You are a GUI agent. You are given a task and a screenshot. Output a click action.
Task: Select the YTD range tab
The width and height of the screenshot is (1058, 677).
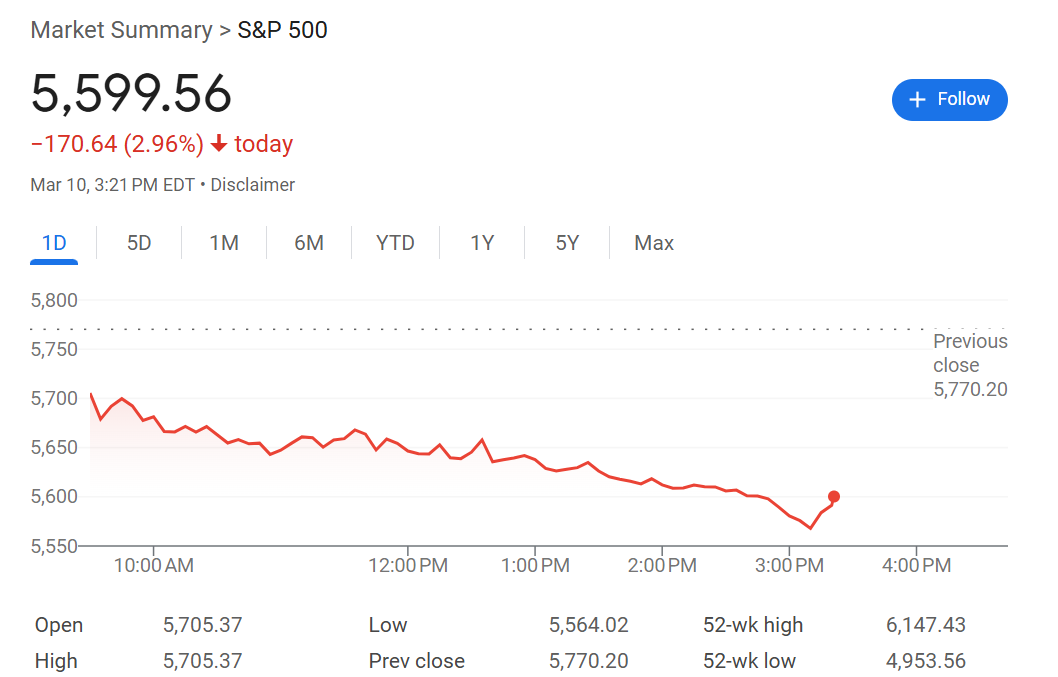395,243
